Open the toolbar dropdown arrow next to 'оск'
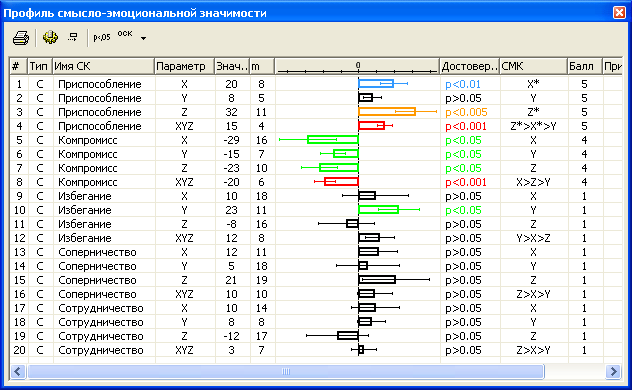Image resolution: width=632 pixels, height=390 pixels. point(143,38)
